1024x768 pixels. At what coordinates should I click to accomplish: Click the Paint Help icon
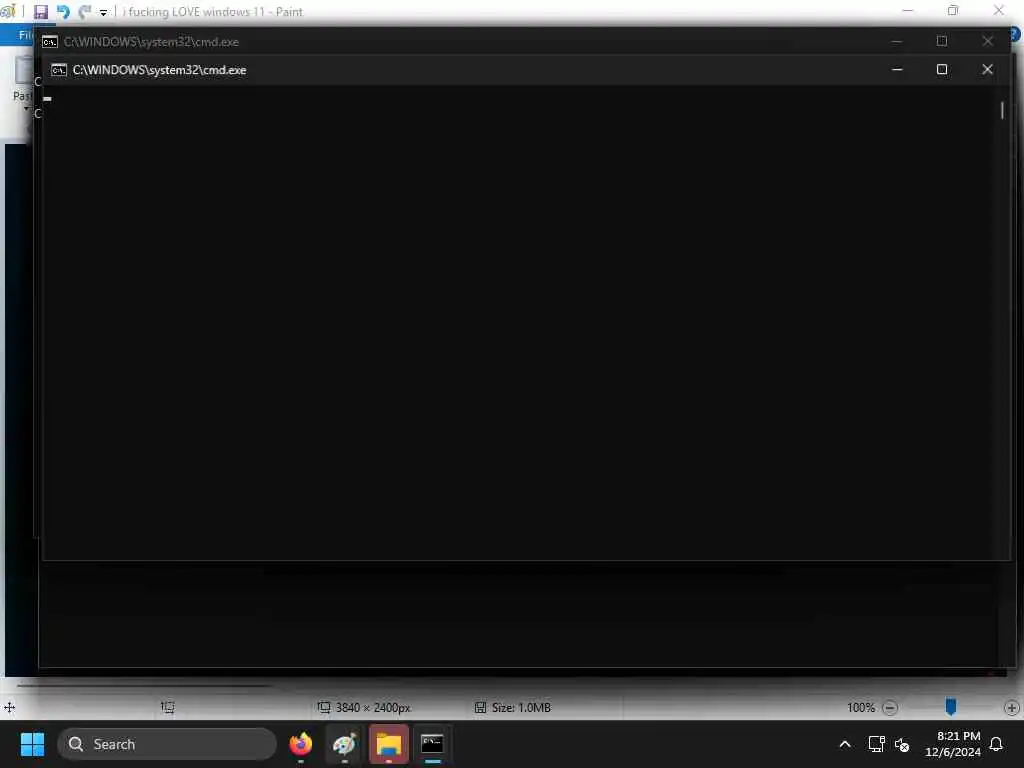pyautogui.click(x=1016, y=35)
